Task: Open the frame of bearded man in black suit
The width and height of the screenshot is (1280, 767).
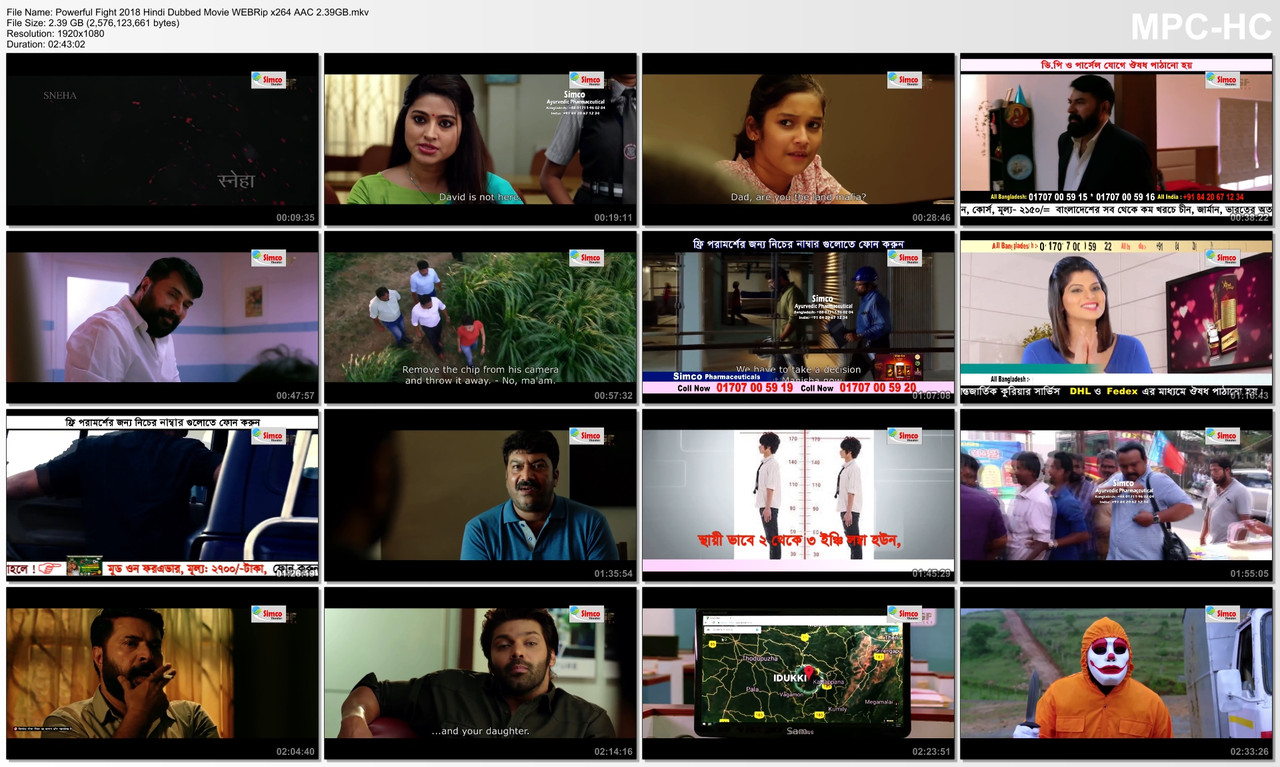Action: (1116, 139)
